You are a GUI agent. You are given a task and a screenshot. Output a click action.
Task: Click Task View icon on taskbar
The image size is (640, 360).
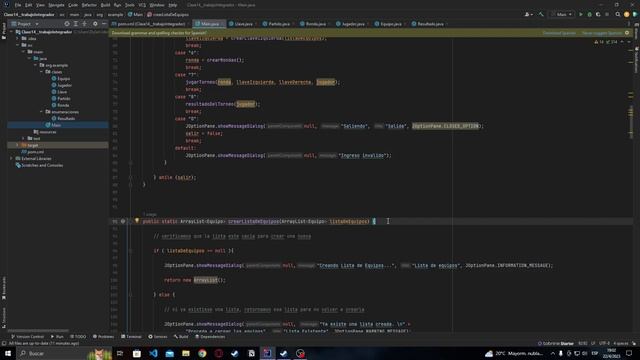click(120, 353)
